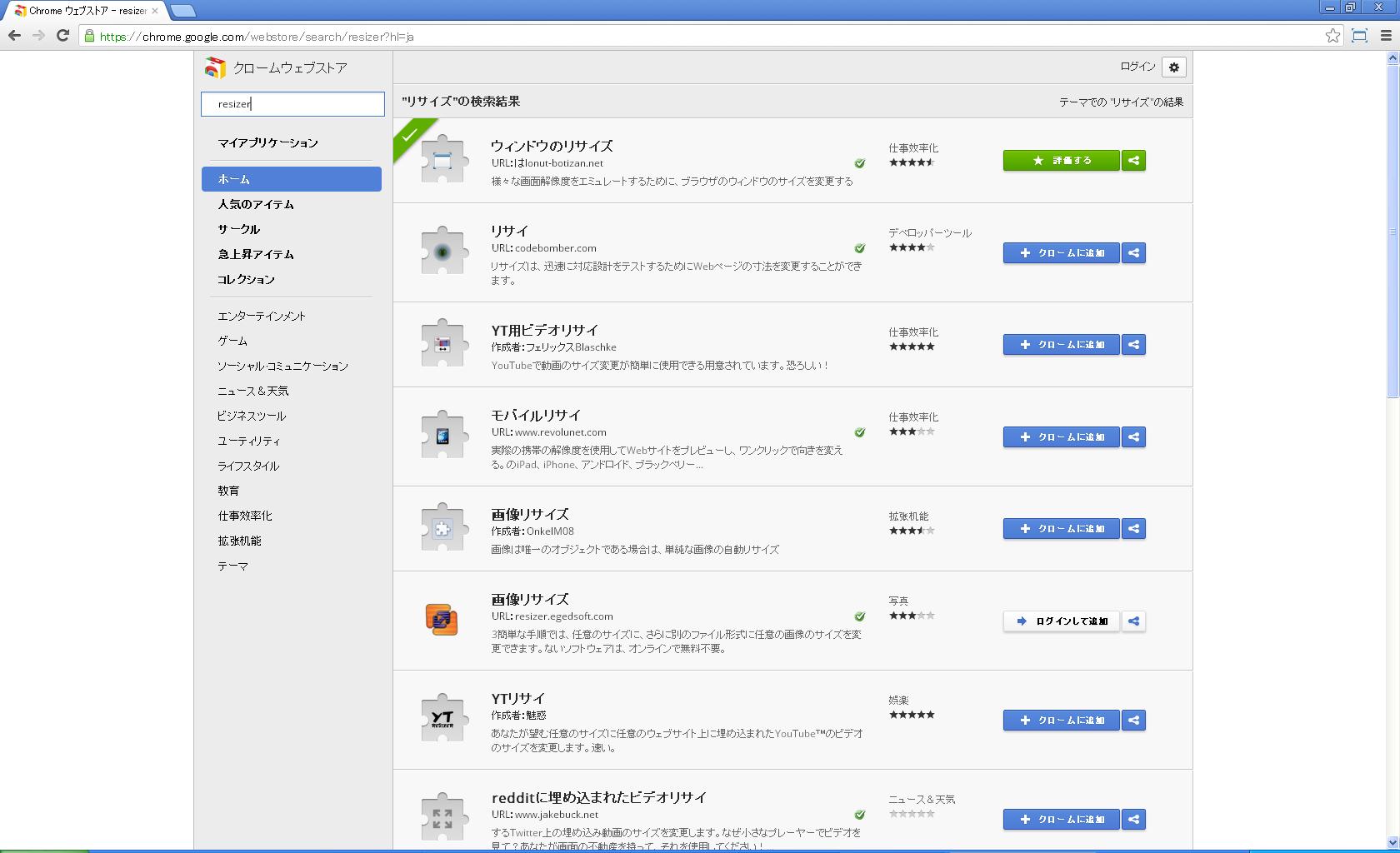Open the ゲーム category

click(x=232, y=341)
